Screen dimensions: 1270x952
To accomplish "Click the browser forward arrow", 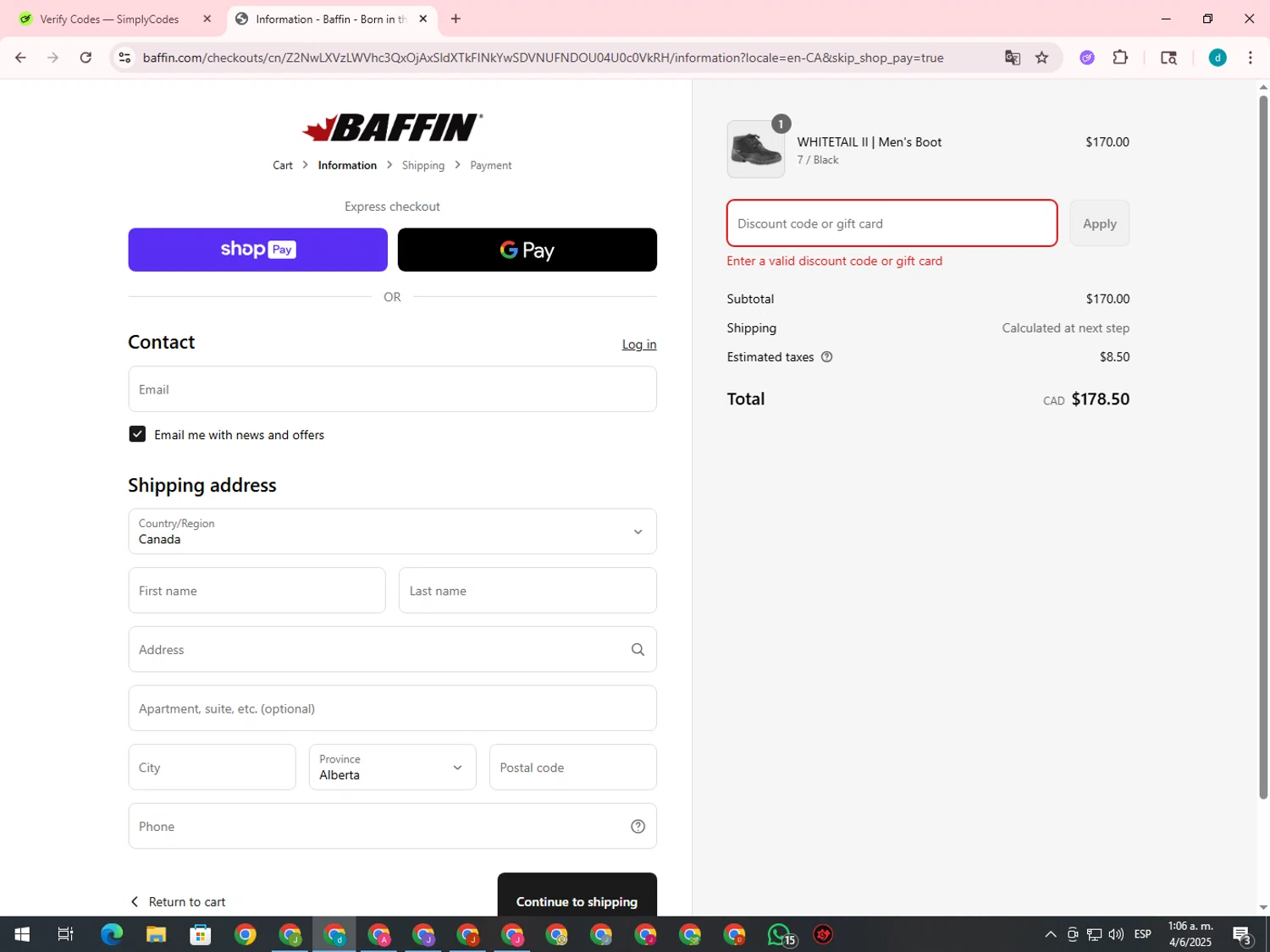I will [x=52, y=58].
